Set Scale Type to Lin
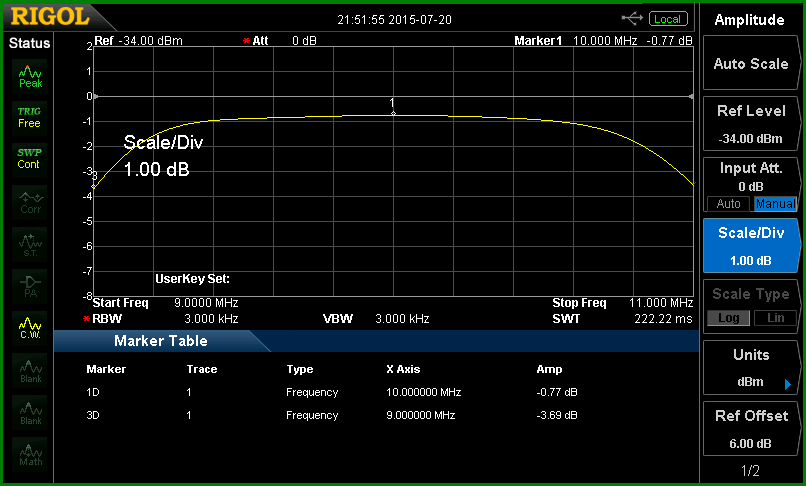Viewport: 806px width, 486px height. click(x=775, y=318)
